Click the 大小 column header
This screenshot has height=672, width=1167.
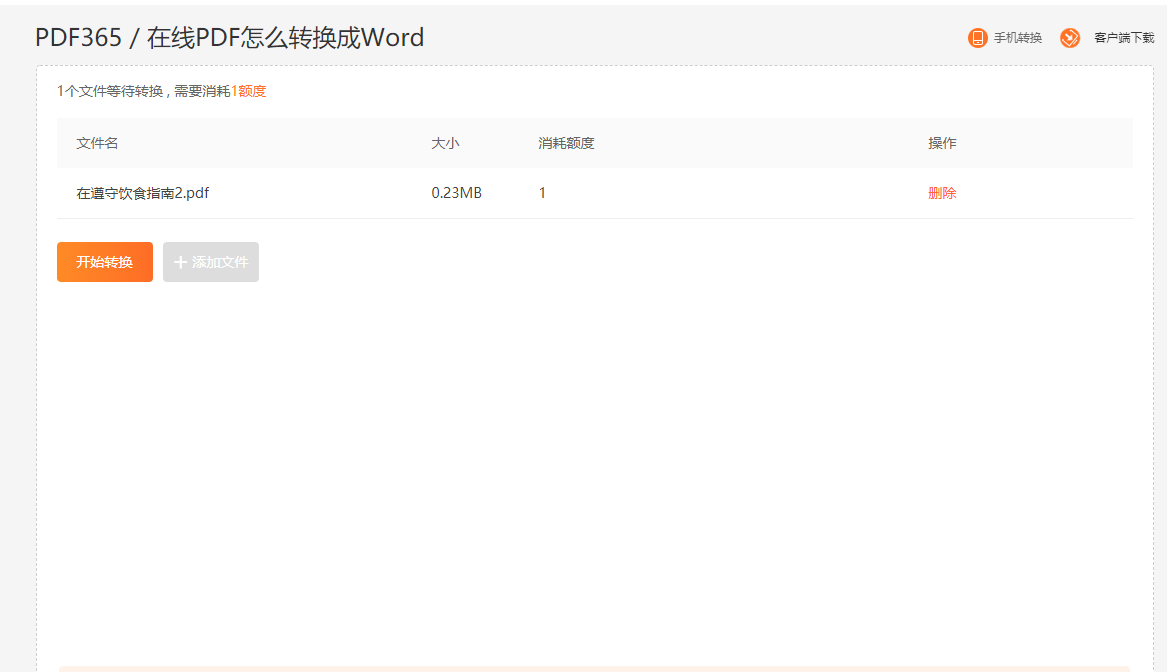pyautogui.click(x=445, y=143)
